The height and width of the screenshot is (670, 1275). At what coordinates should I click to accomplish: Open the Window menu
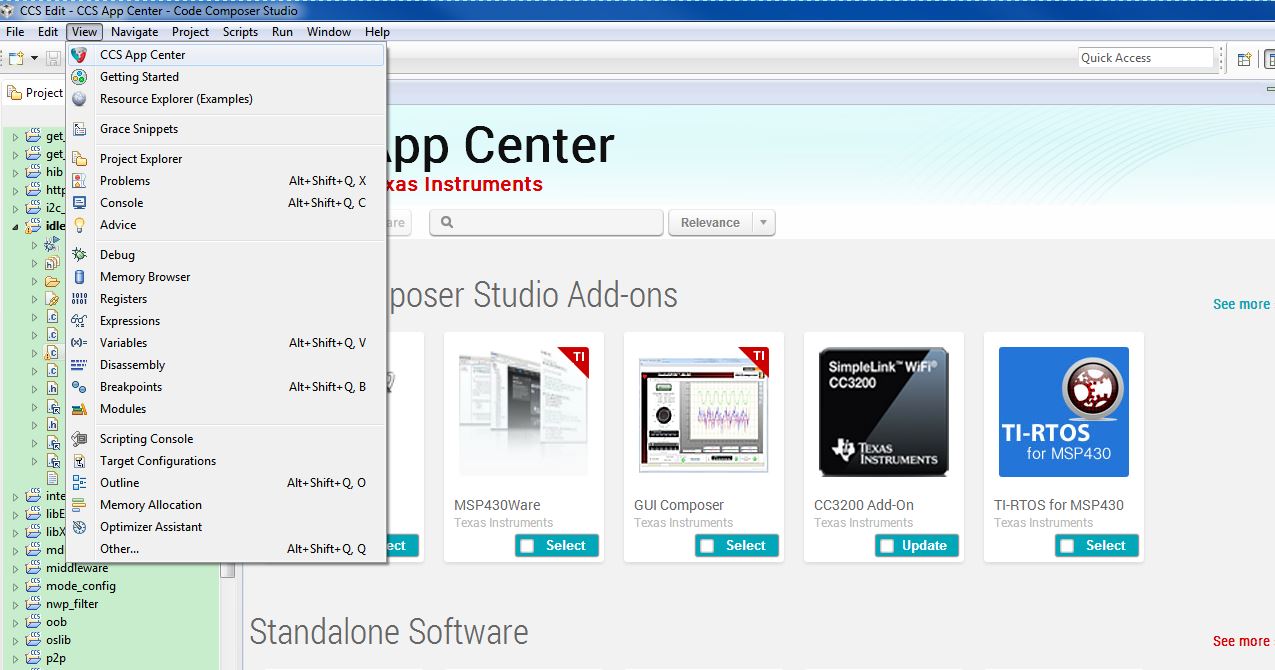[329, 32]
